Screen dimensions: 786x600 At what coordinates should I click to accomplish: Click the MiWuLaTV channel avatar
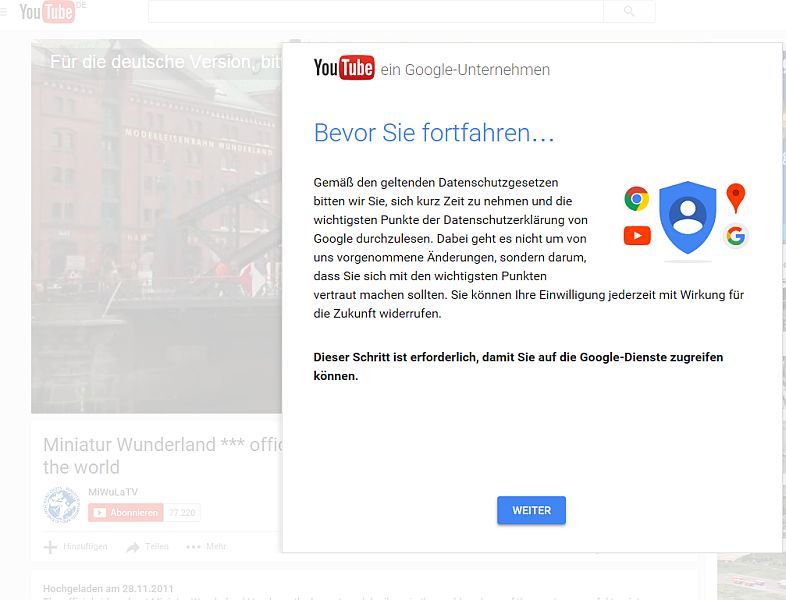coord(61,505)
